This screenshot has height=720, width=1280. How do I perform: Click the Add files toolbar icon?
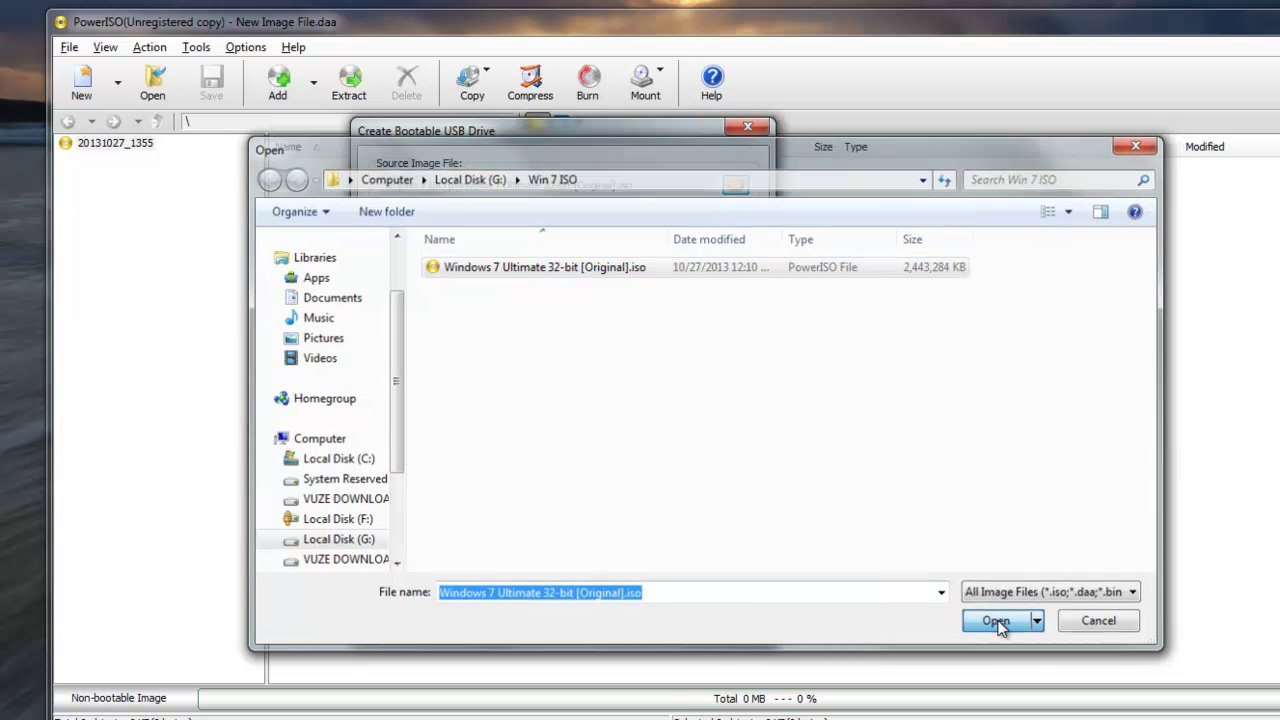pyautogui.click(x=278, y=83)
